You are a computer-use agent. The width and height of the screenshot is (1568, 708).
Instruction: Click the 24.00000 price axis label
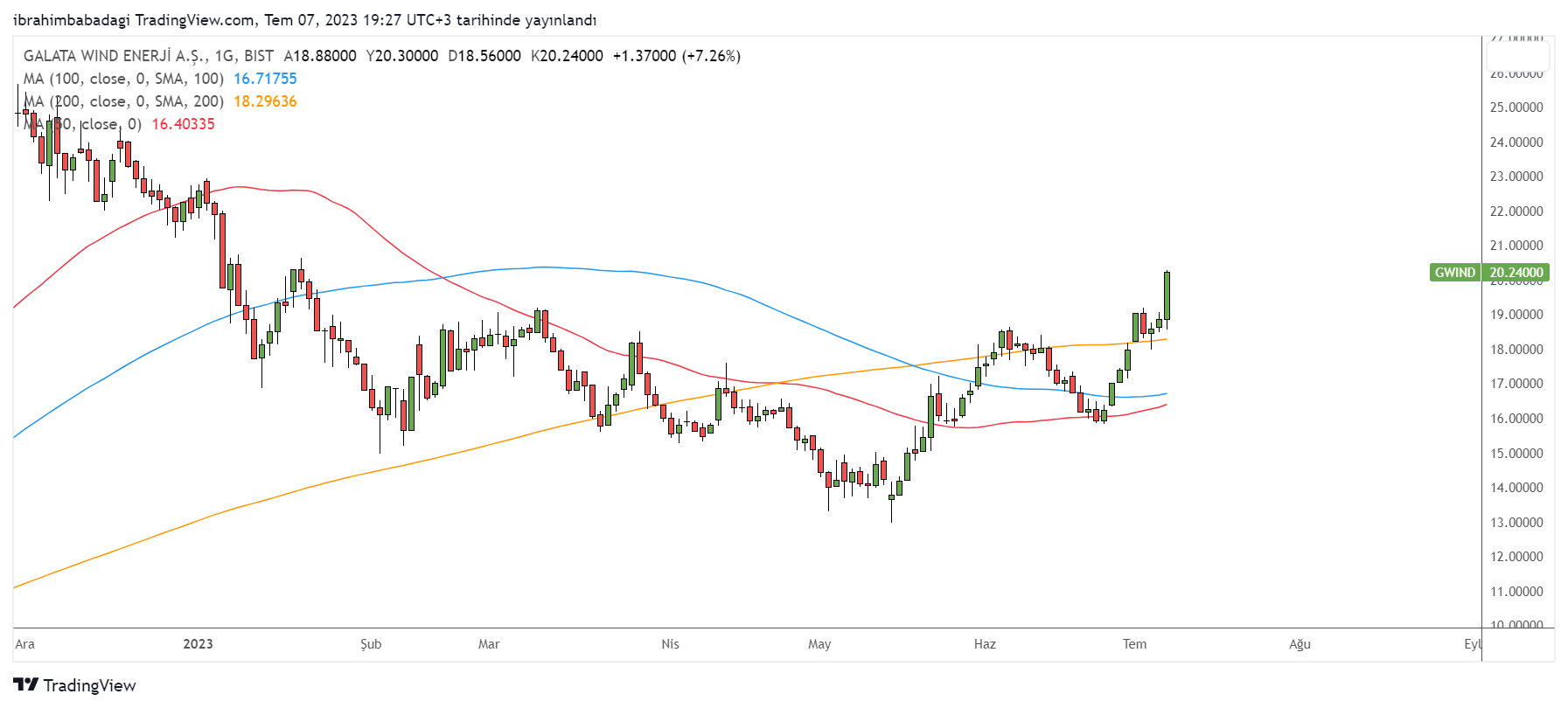1516,142
